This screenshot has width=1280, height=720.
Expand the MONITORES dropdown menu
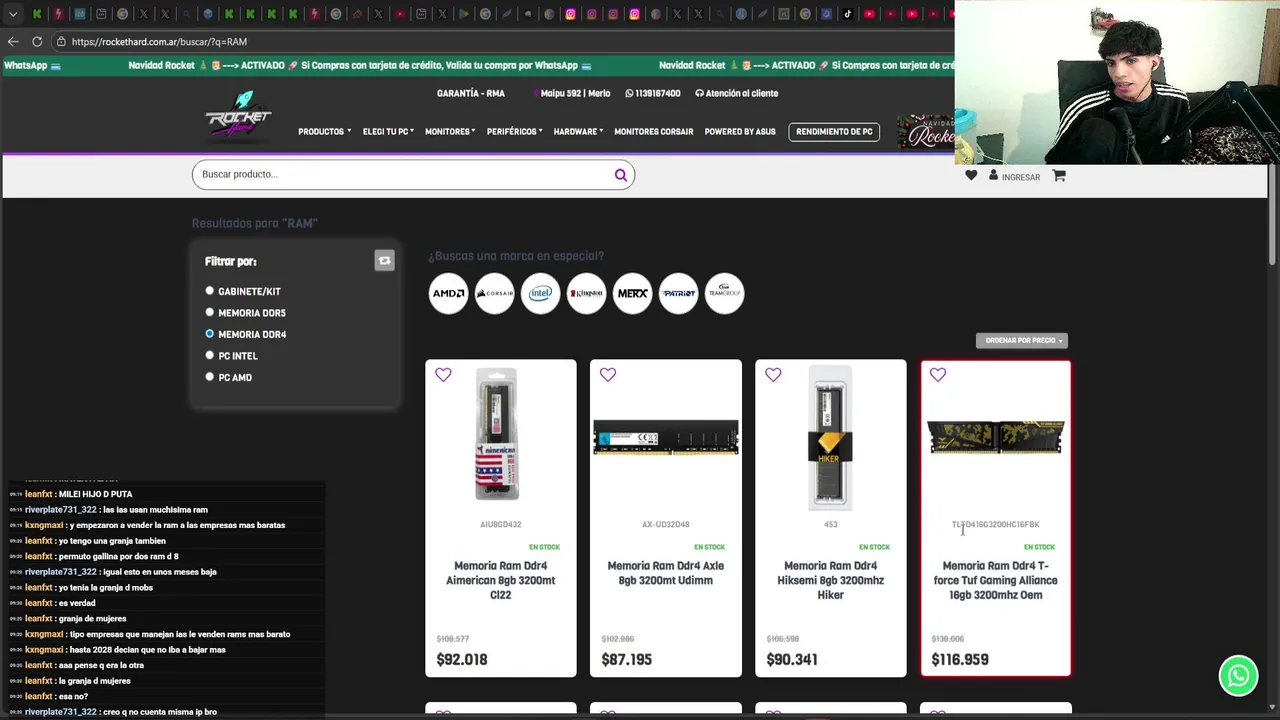tap(450, 132)
